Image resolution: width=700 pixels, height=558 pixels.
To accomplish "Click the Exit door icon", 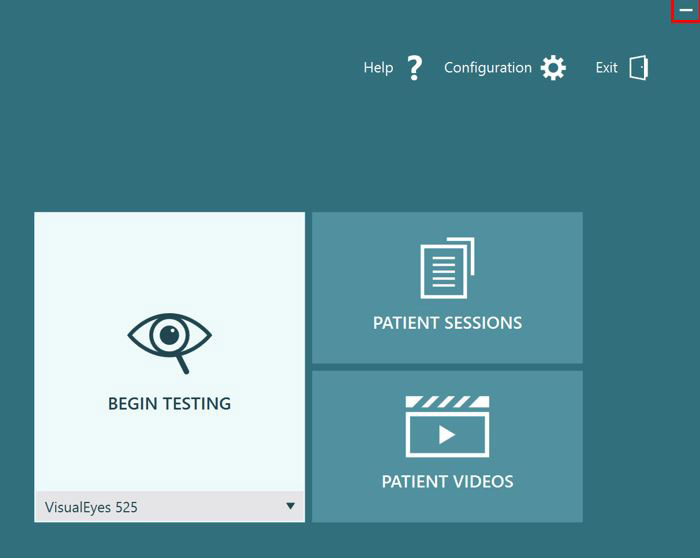I will [x=639, y=68].
